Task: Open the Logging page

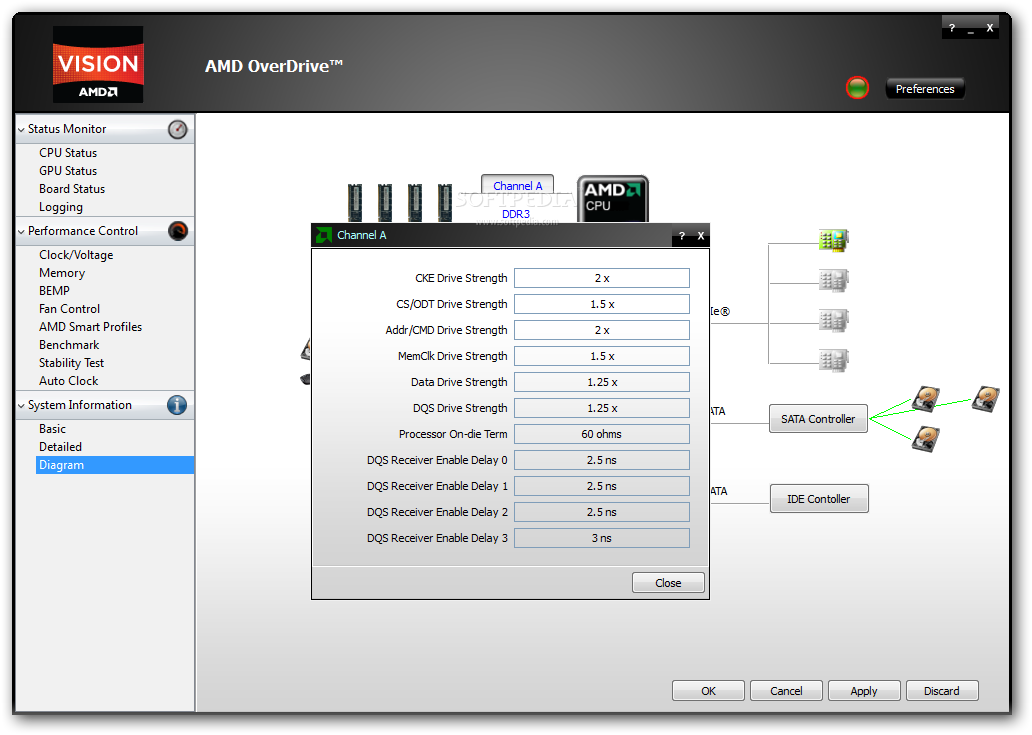Action: (61, 207)
